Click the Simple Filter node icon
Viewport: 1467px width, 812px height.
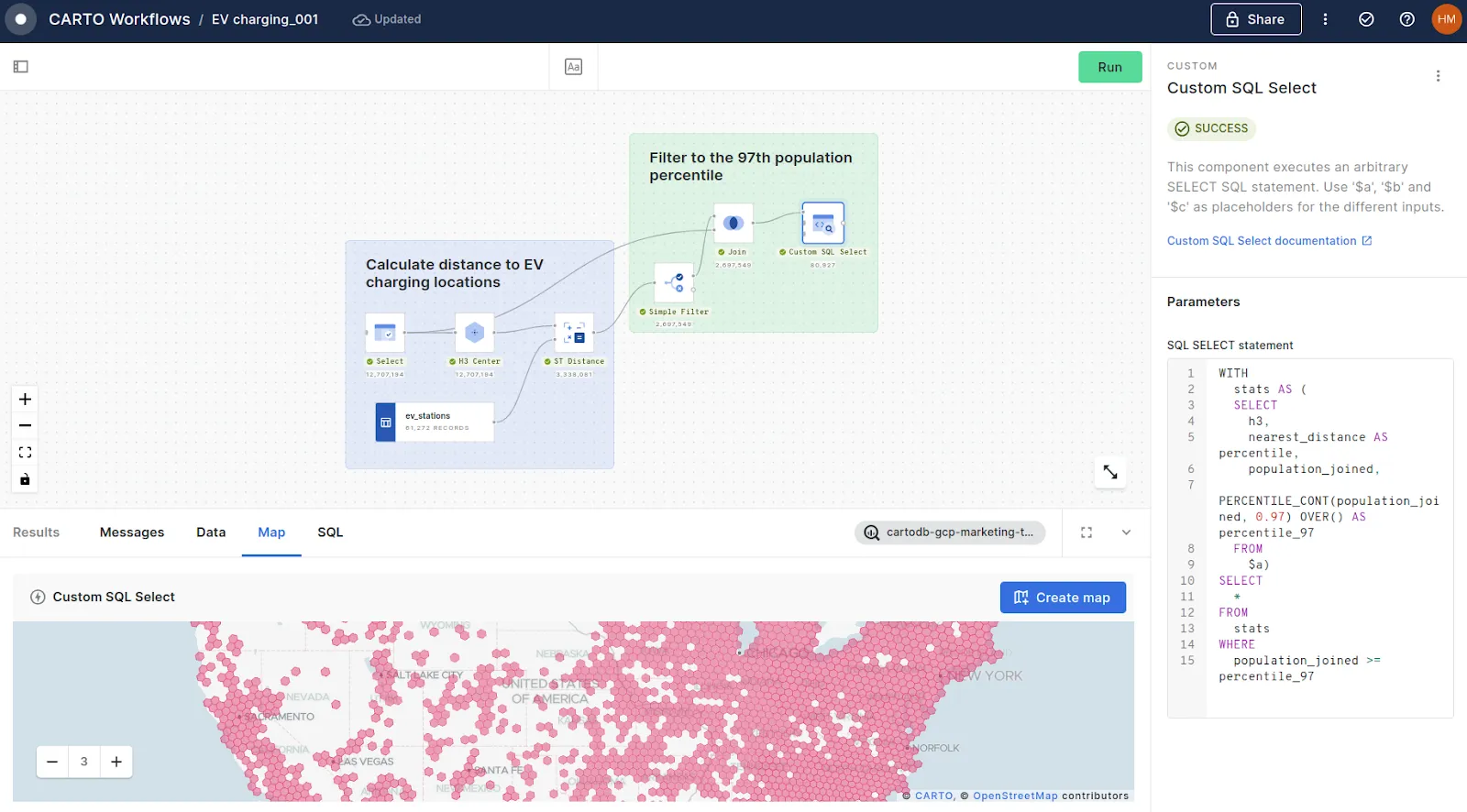coord(674,282)
